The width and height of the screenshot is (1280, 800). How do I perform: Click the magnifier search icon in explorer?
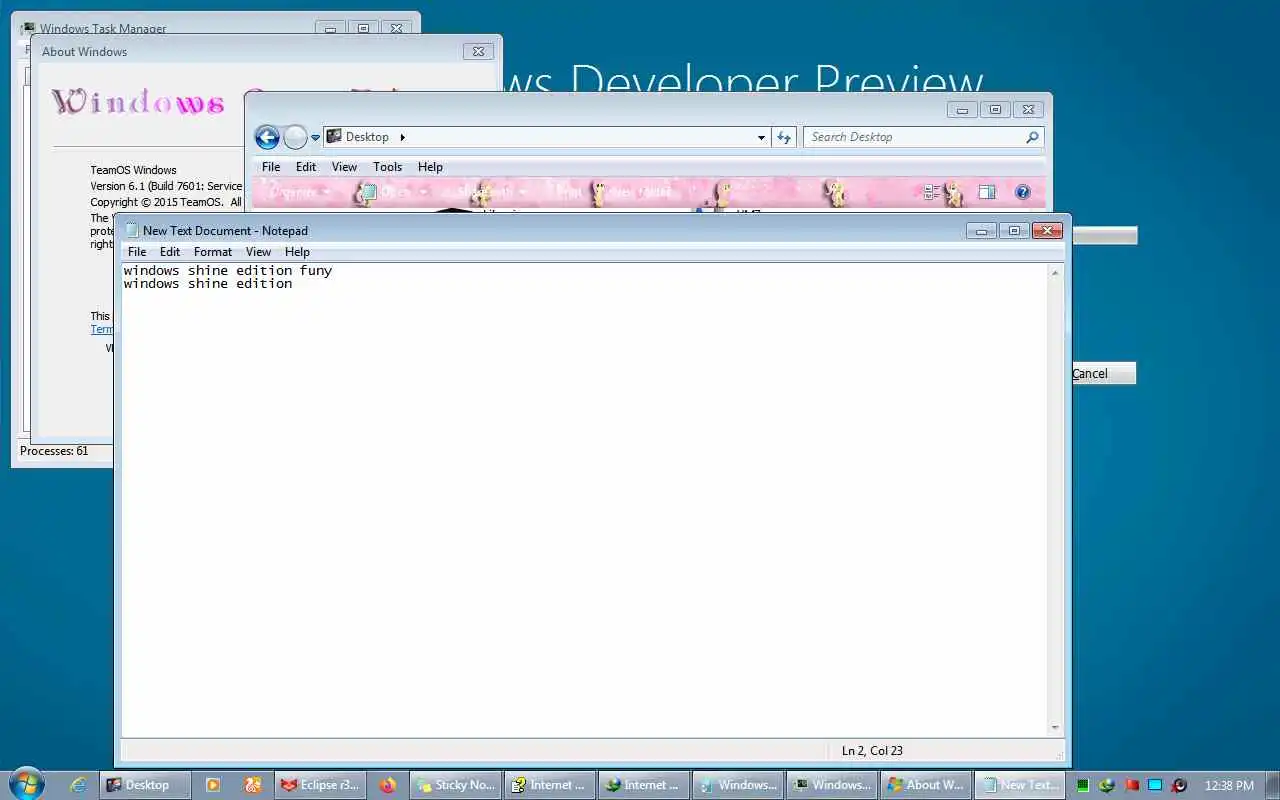1032,137
